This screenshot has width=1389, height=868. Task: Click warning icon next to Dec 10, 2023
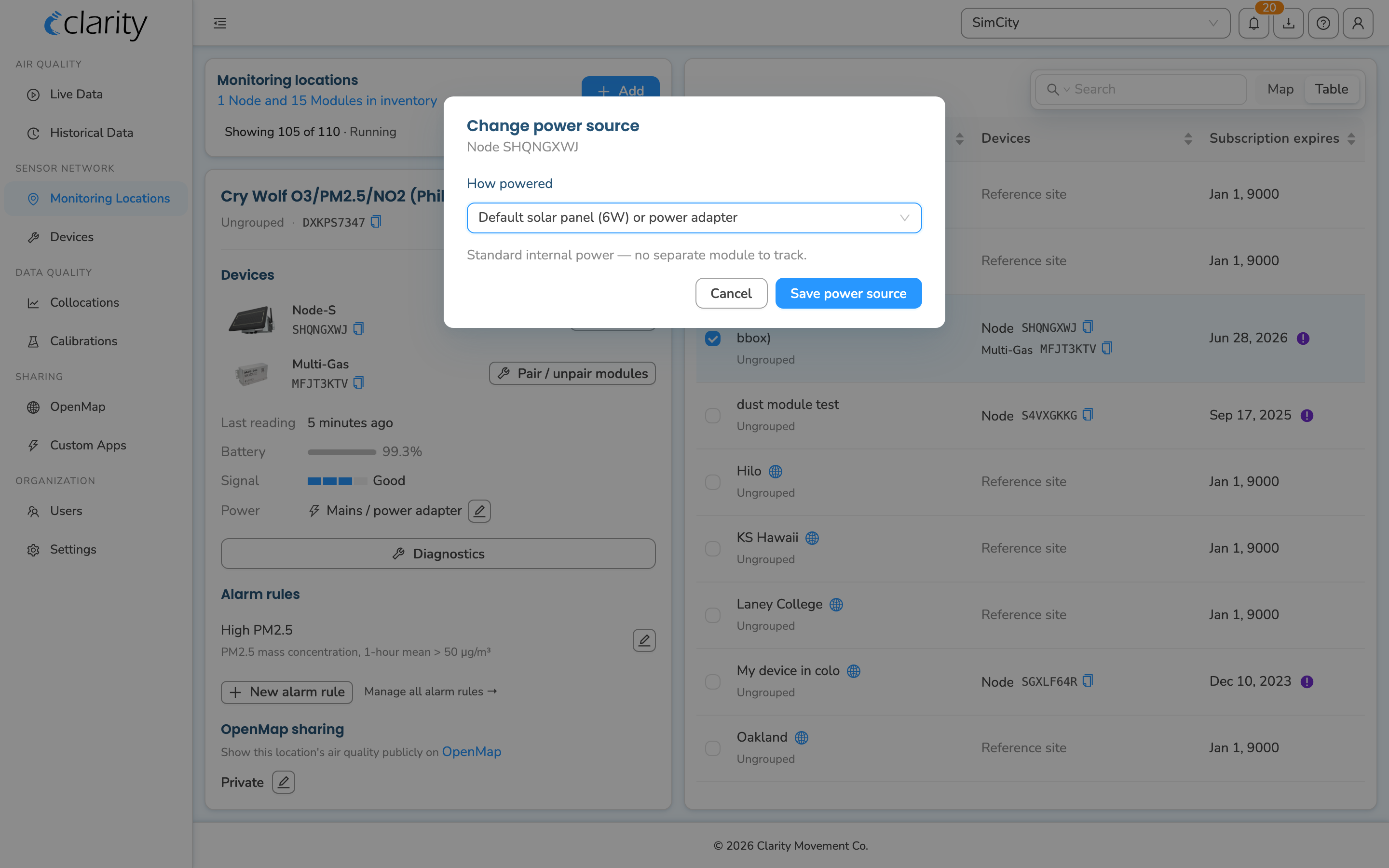[1307, 681]
